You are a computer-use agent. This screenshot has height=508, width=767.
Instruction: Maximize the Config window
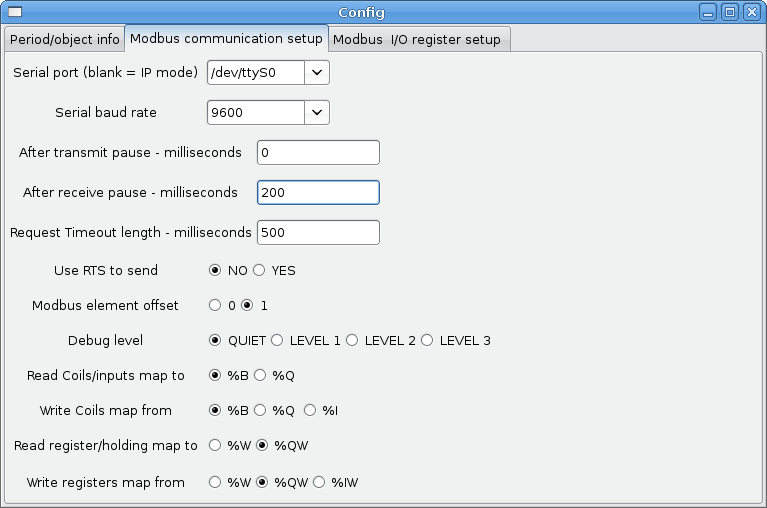(730, 13)
